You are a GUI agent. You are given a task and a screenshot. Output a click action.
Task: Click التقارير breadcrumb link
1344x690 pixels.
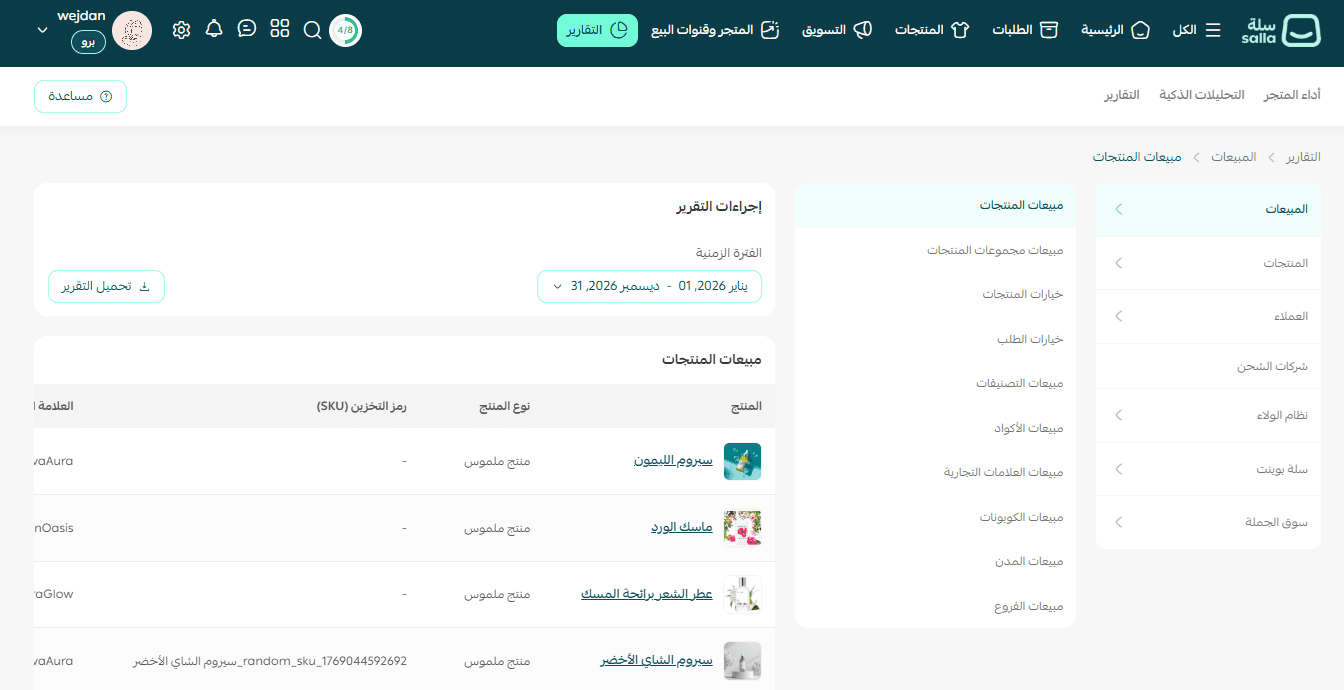[x=1303, y=157]
